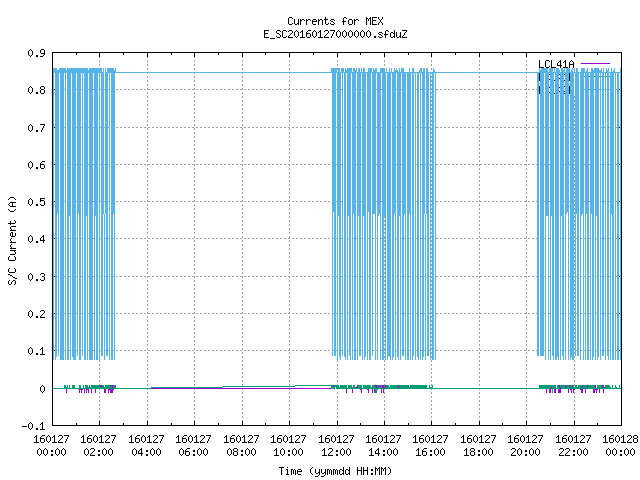Click the x-axis label "160128 00:00"
The image size is (640, 480).
620,446
